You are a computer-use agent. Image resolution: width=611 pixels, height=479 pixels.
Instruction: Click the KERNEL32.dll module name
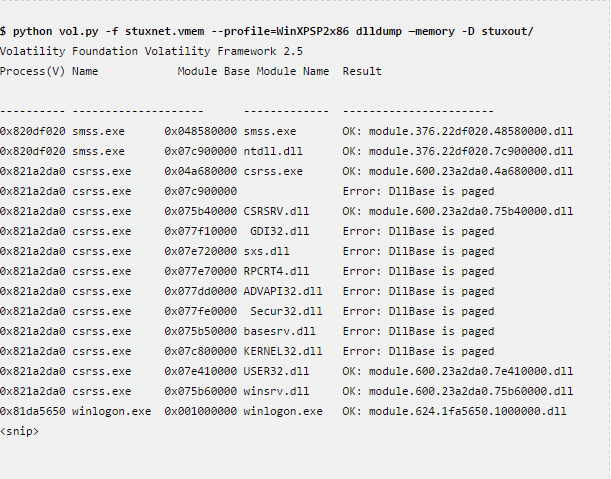point(283,351)
